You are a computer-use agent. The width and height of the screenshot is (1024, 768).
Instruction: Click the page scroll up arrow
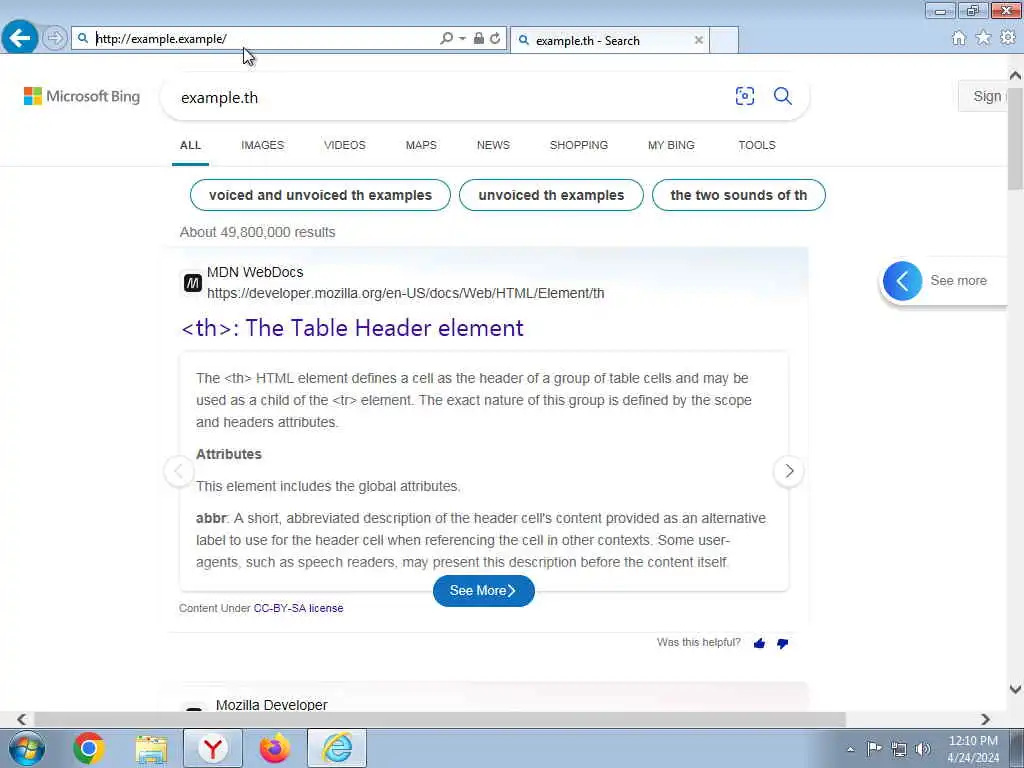click(1015, 75)
